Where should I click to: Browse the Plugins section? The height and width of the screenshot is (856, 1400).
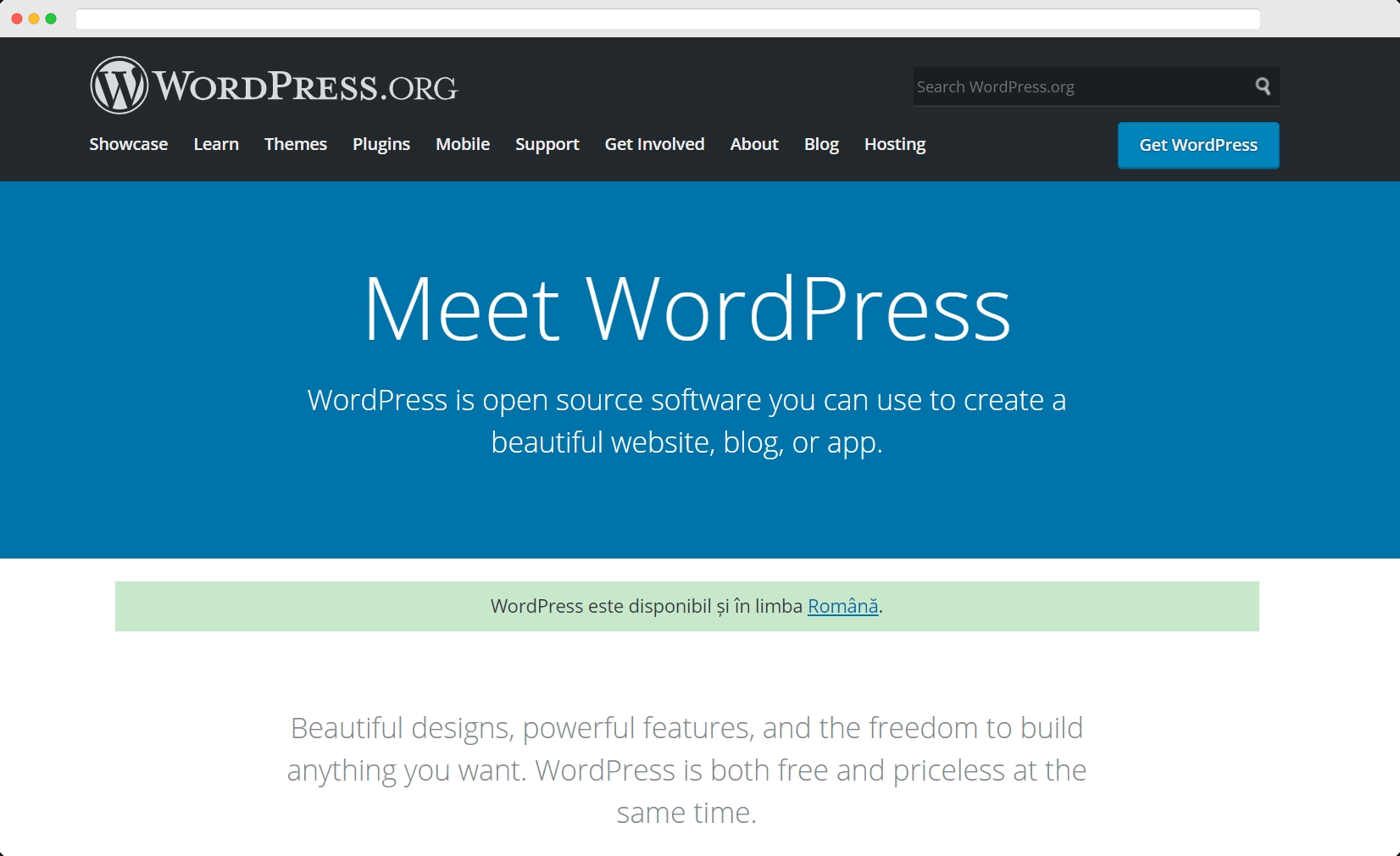click(x=381, y=144)
